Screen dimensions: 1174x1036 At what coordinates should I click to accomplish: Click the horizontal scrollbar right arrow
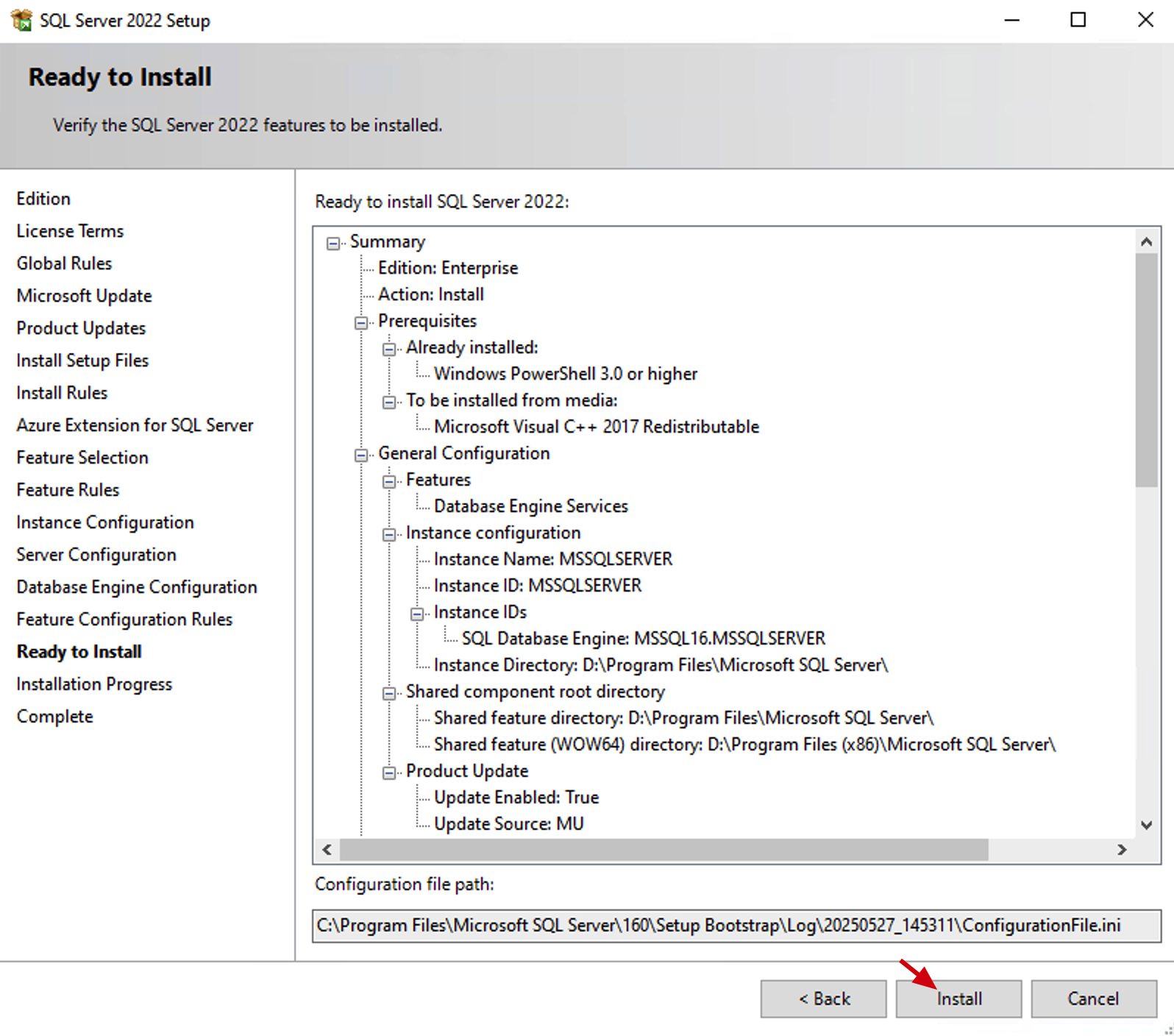pos(1122,850)
